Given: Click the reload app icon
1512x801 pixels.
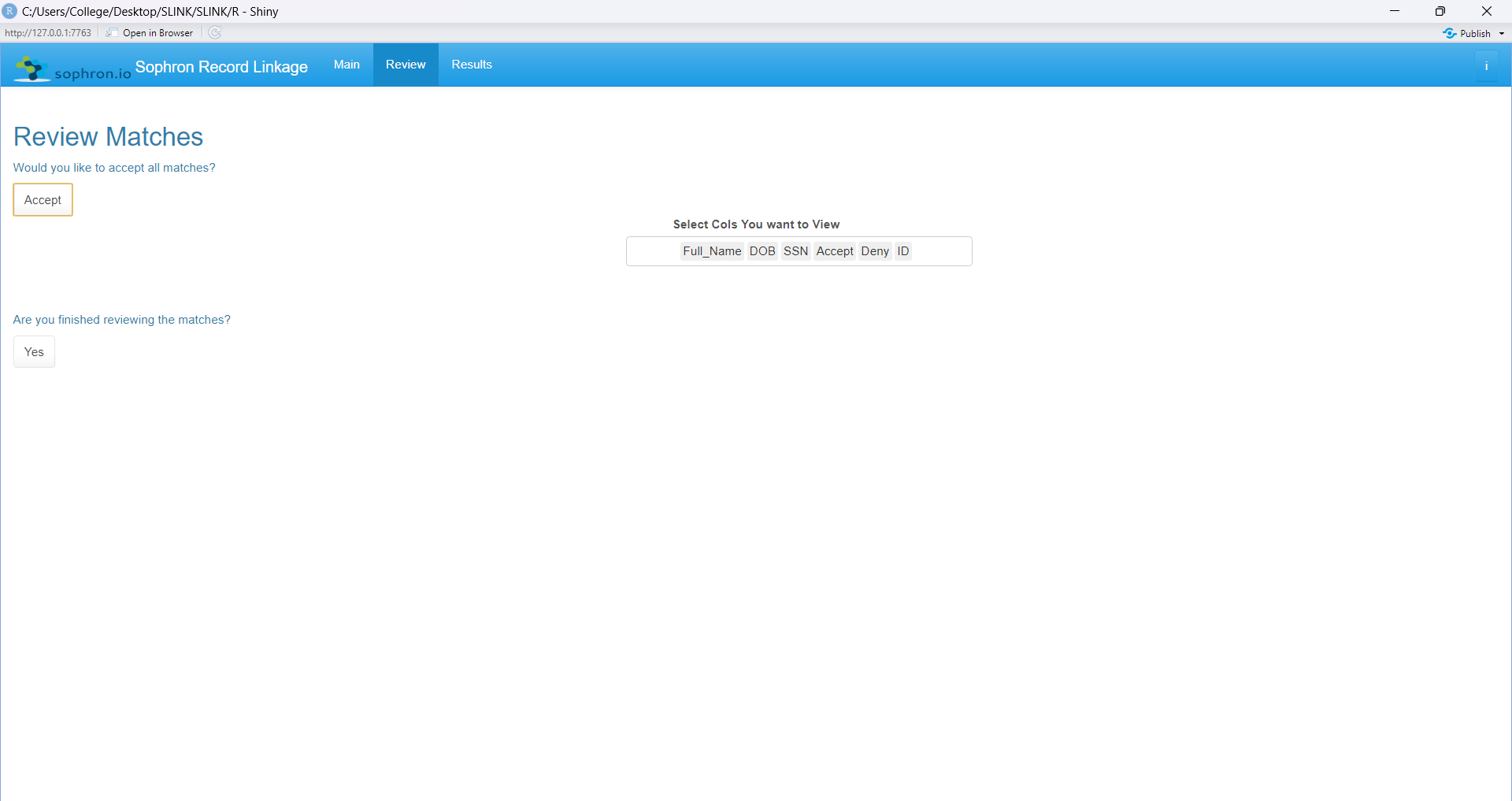Looking at the screenshot, I should tap(214, 32).
